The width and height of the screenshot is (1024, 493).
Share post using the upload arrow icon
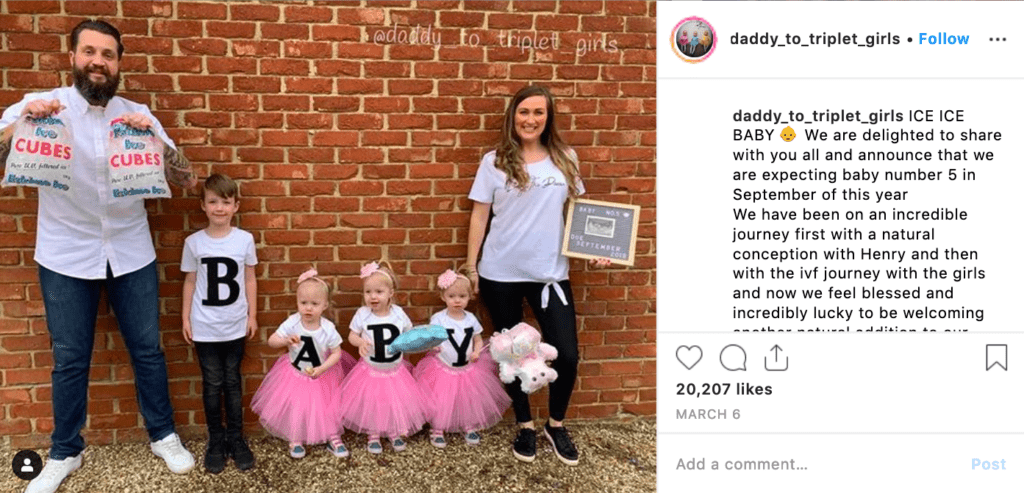(776, 358)
